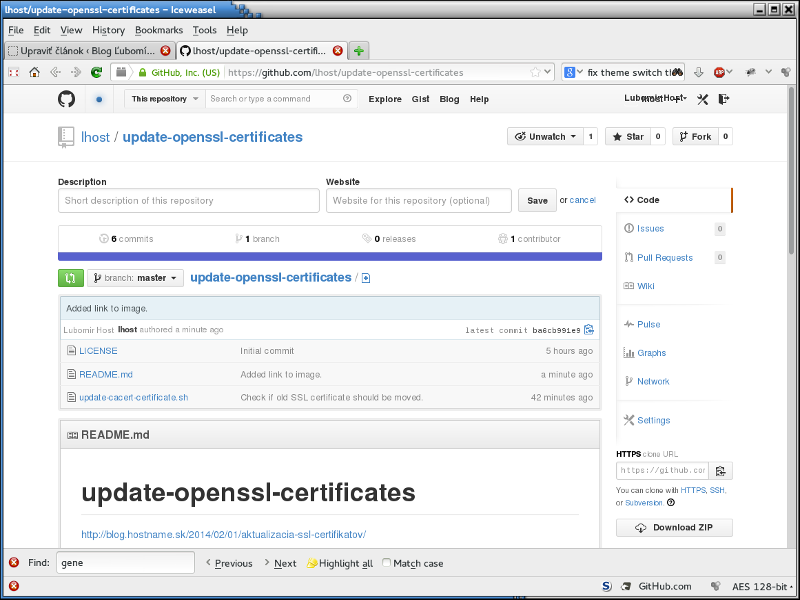
Task: Toggle the Match case checkbox
Action: pos(386,562)
